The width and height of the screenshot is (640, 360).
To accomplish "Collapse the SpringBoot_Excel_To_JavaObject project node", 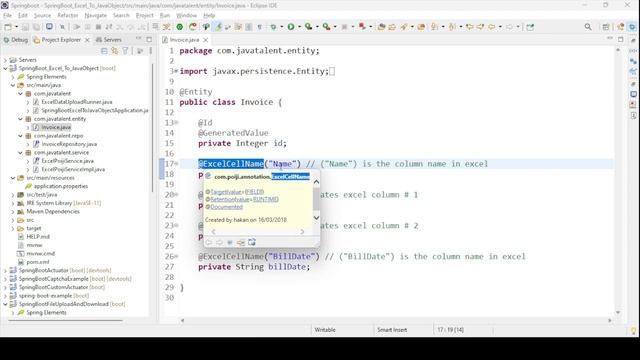I will tap(5, 68).
